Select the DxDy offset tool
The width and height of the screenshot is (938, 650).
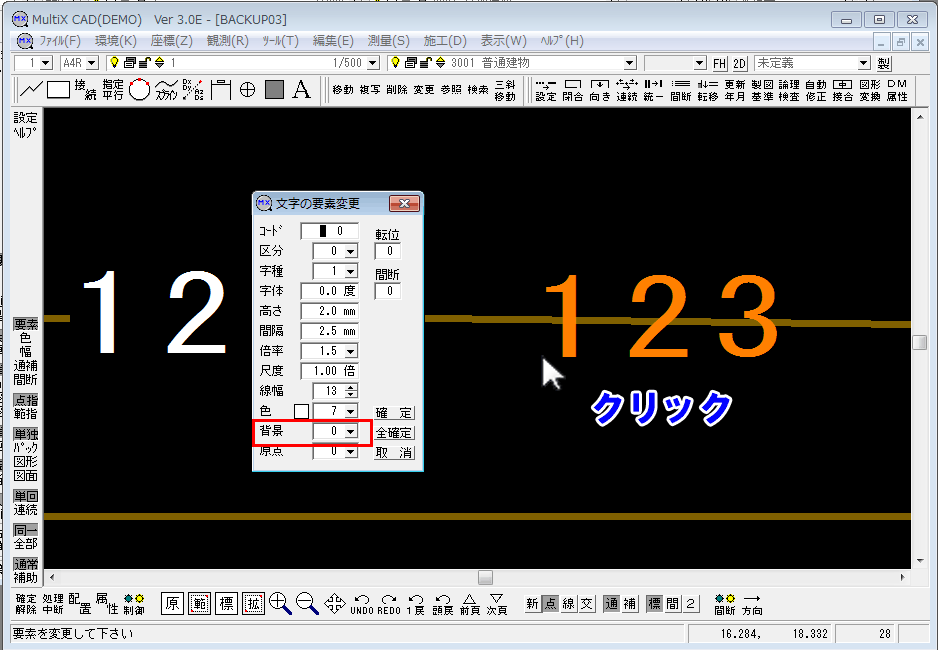click(193, 90)
